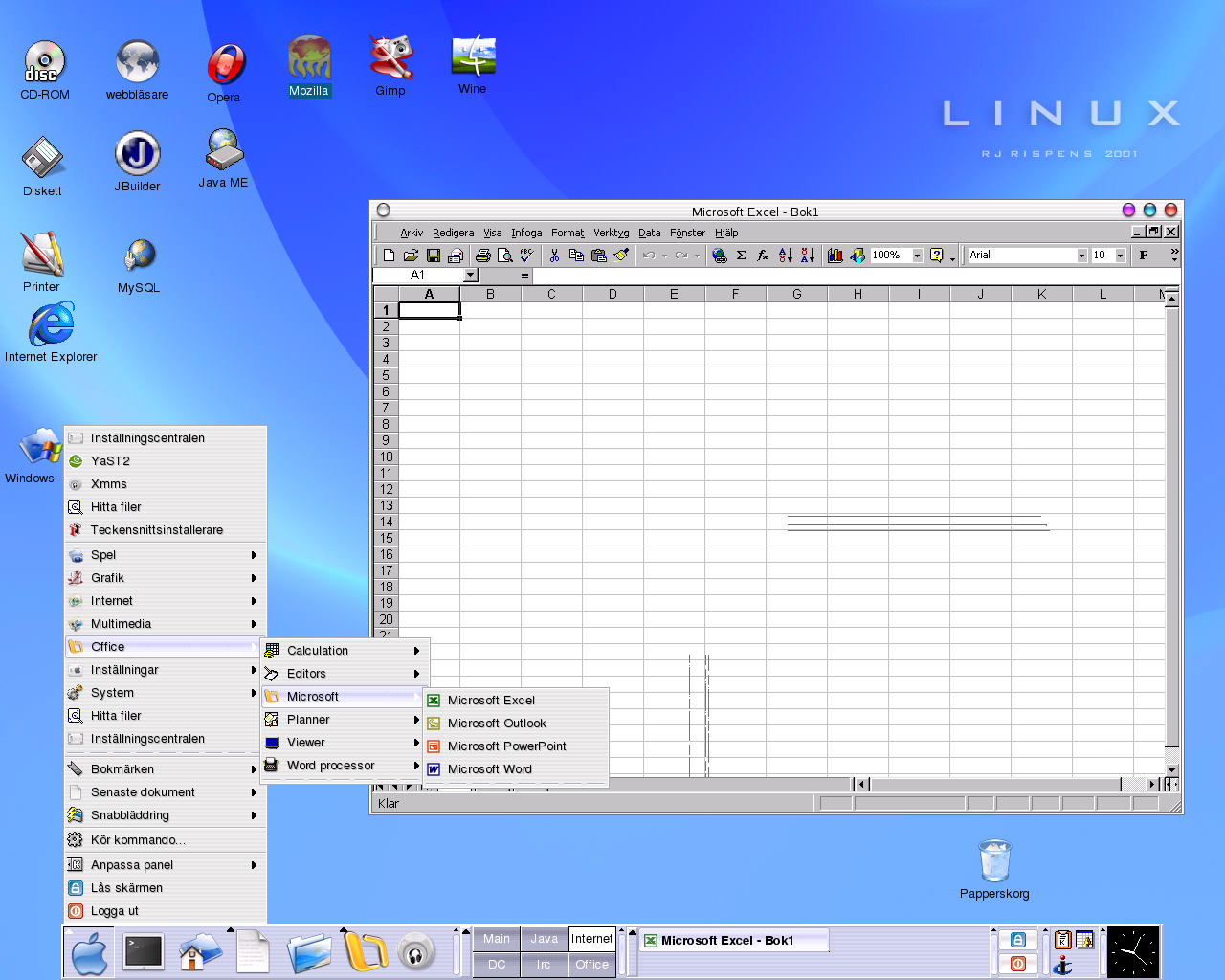
Task: Click Kör kommando in the start menu
Action: point(164,840)
